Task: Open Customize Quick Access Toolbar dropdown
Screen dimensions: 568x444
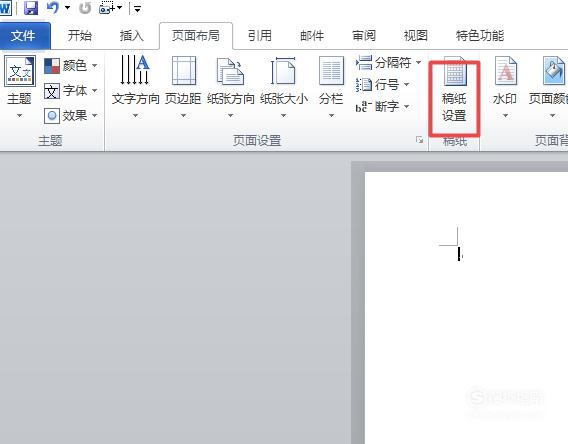Action: tap(137, 9)
